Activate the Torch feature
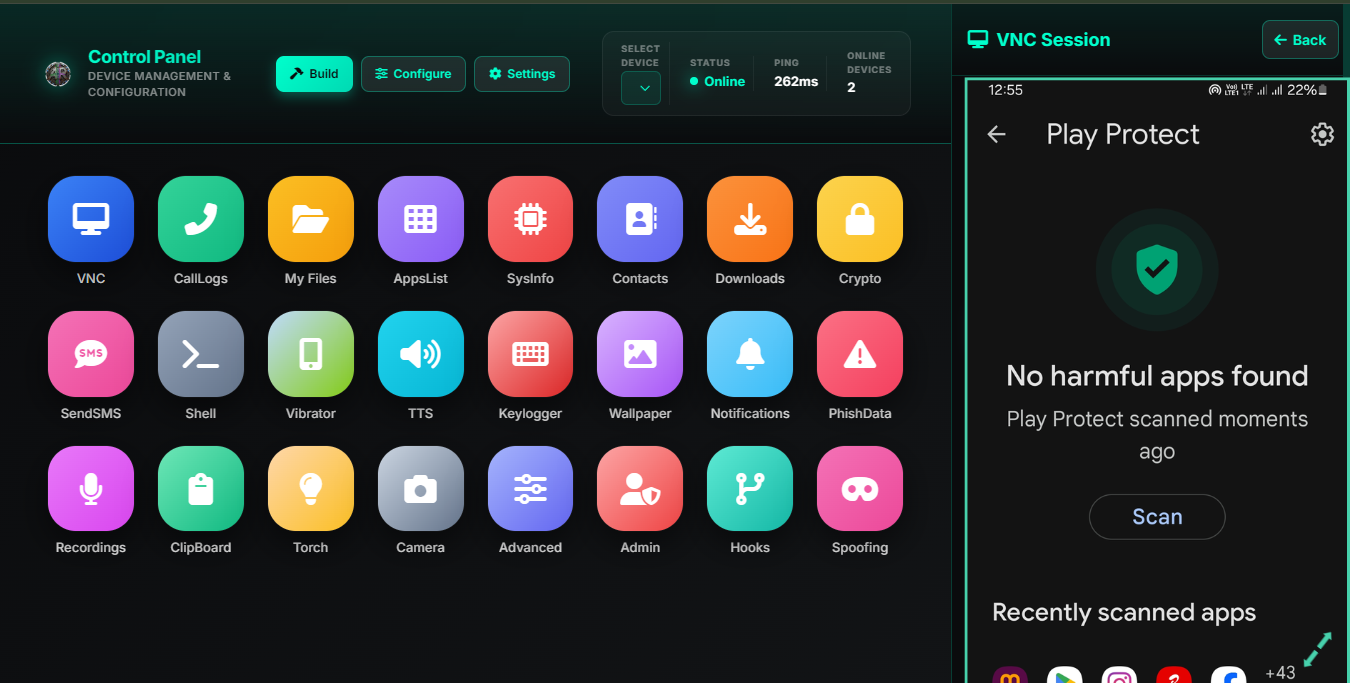This screenshot has height=683, width=1350. click(x=310, y=489)
